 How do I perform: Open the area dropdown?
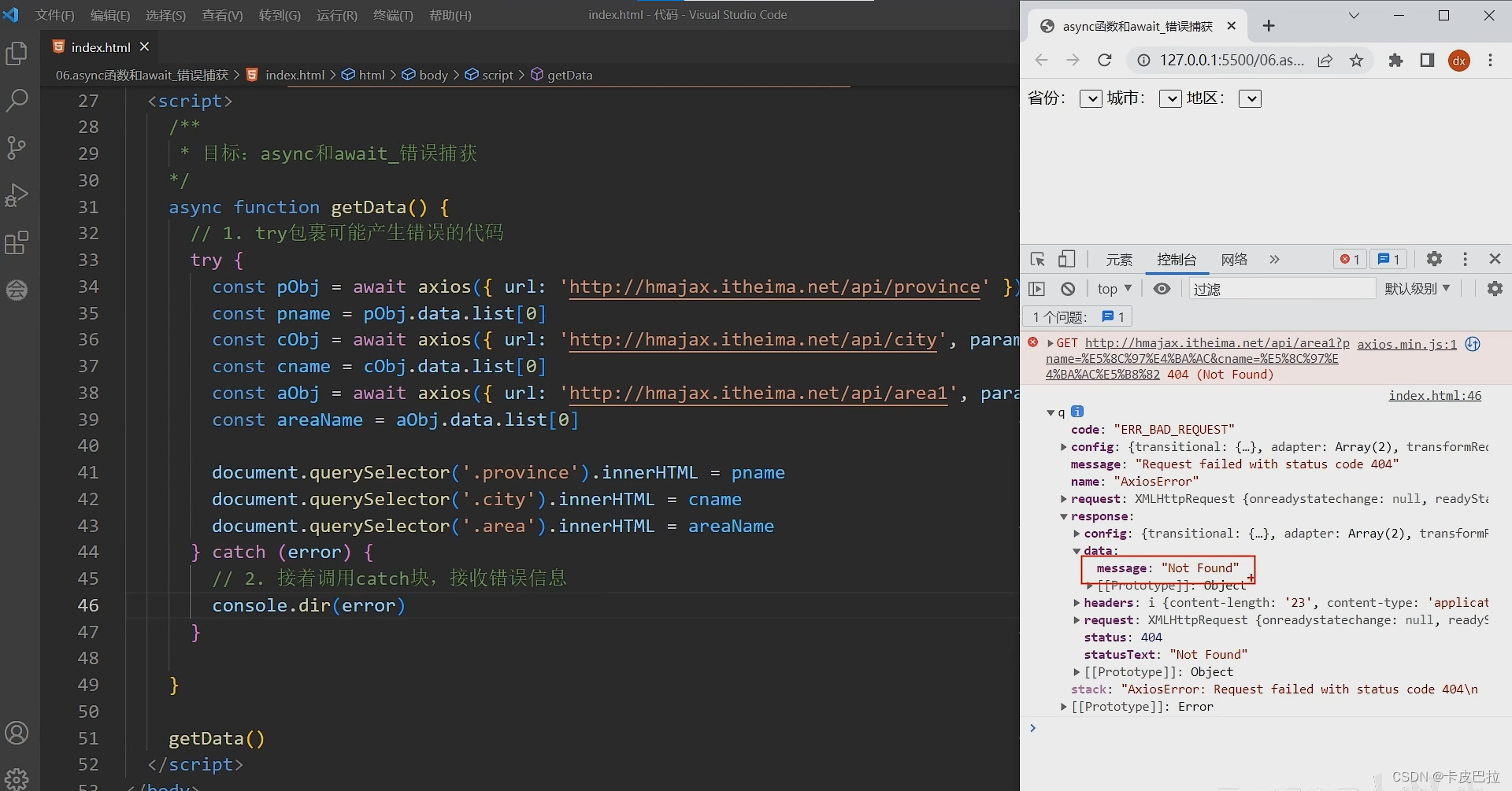(x=1250, y=98)
